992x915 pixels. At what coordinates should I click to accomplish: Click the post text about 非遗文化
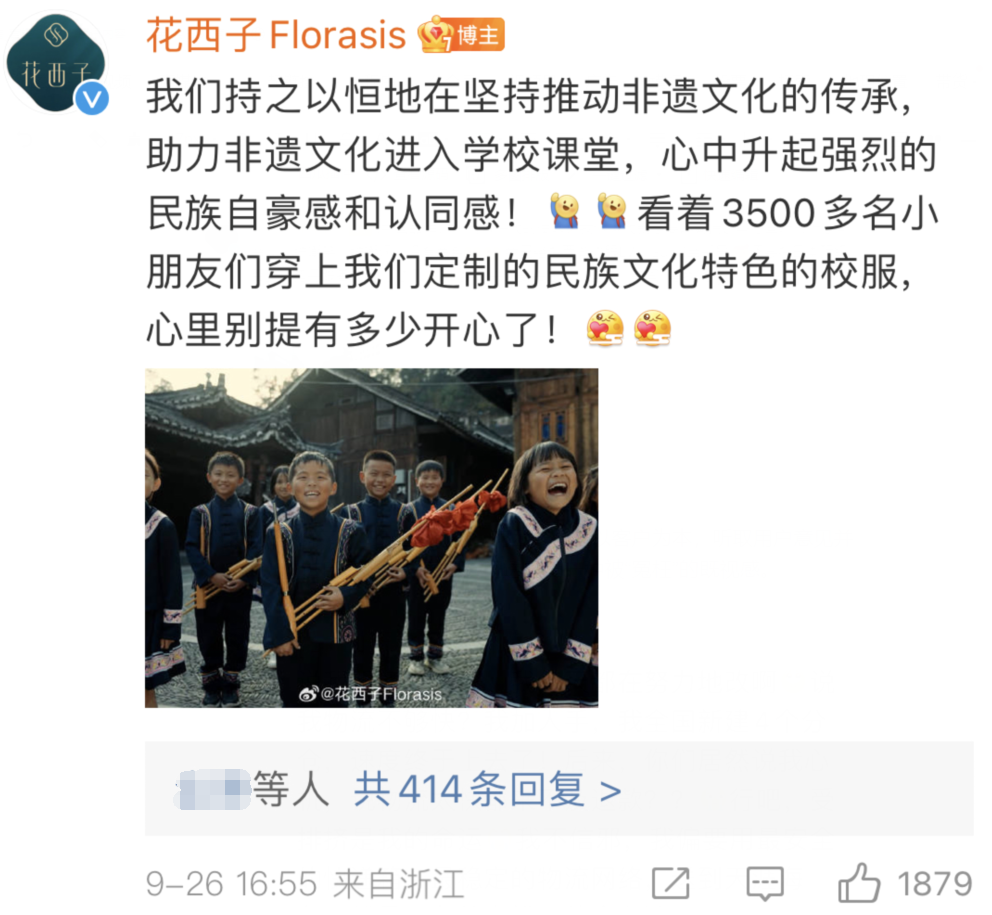pos(543,214)
